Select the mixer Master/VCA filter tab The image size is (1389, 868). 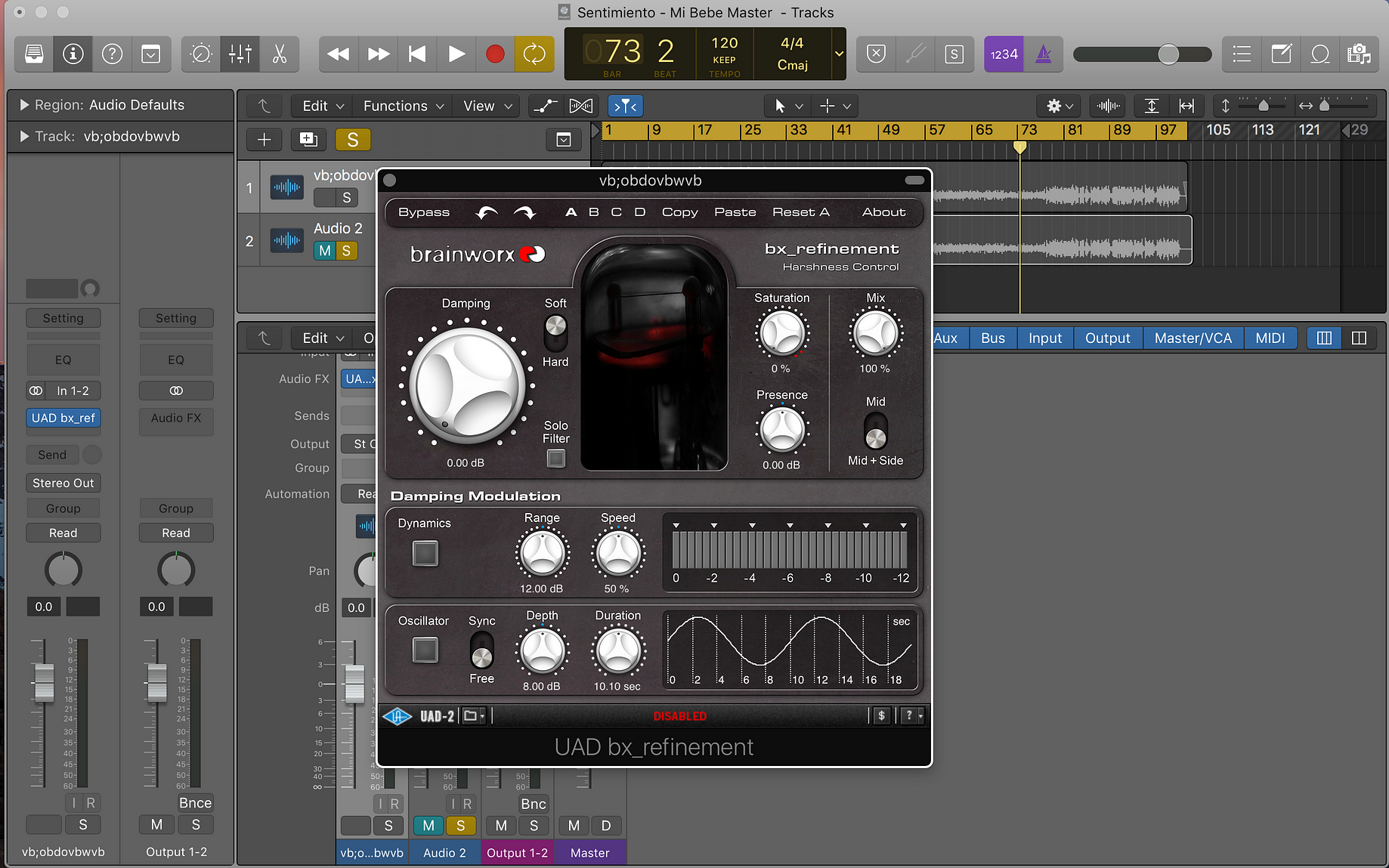pos(1193,338)
